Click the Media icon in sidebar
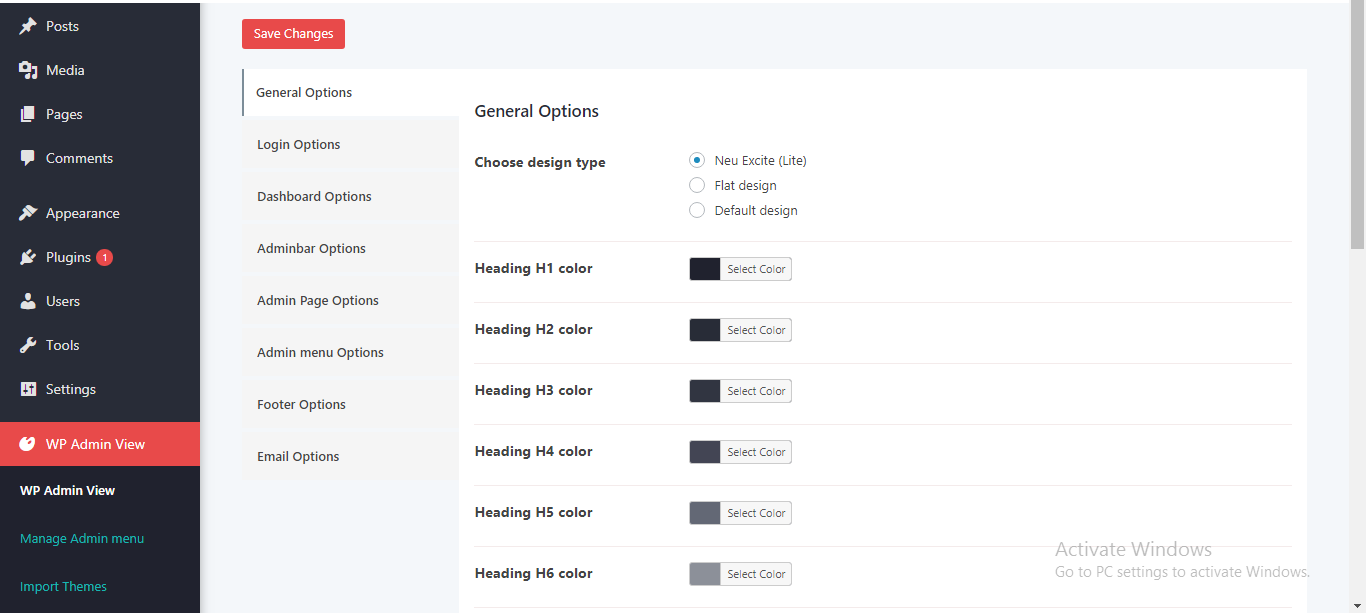Viewport: 1366px width, 613px height. click(x=28, y=70)
